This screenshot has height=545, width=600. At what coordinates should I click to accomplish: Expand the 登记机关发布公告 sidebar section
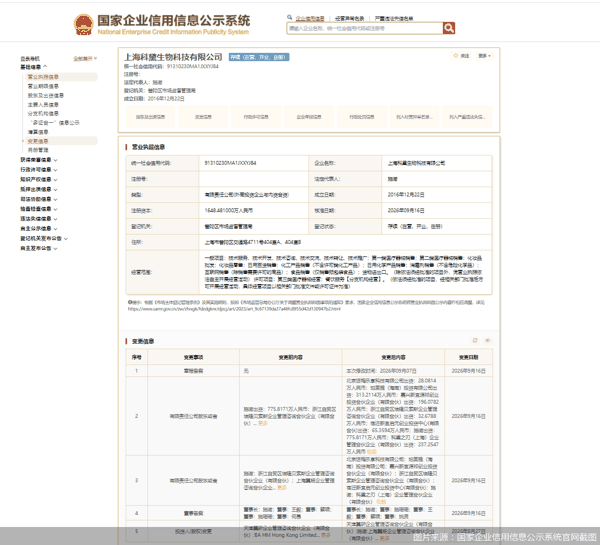tap(44, 238)
